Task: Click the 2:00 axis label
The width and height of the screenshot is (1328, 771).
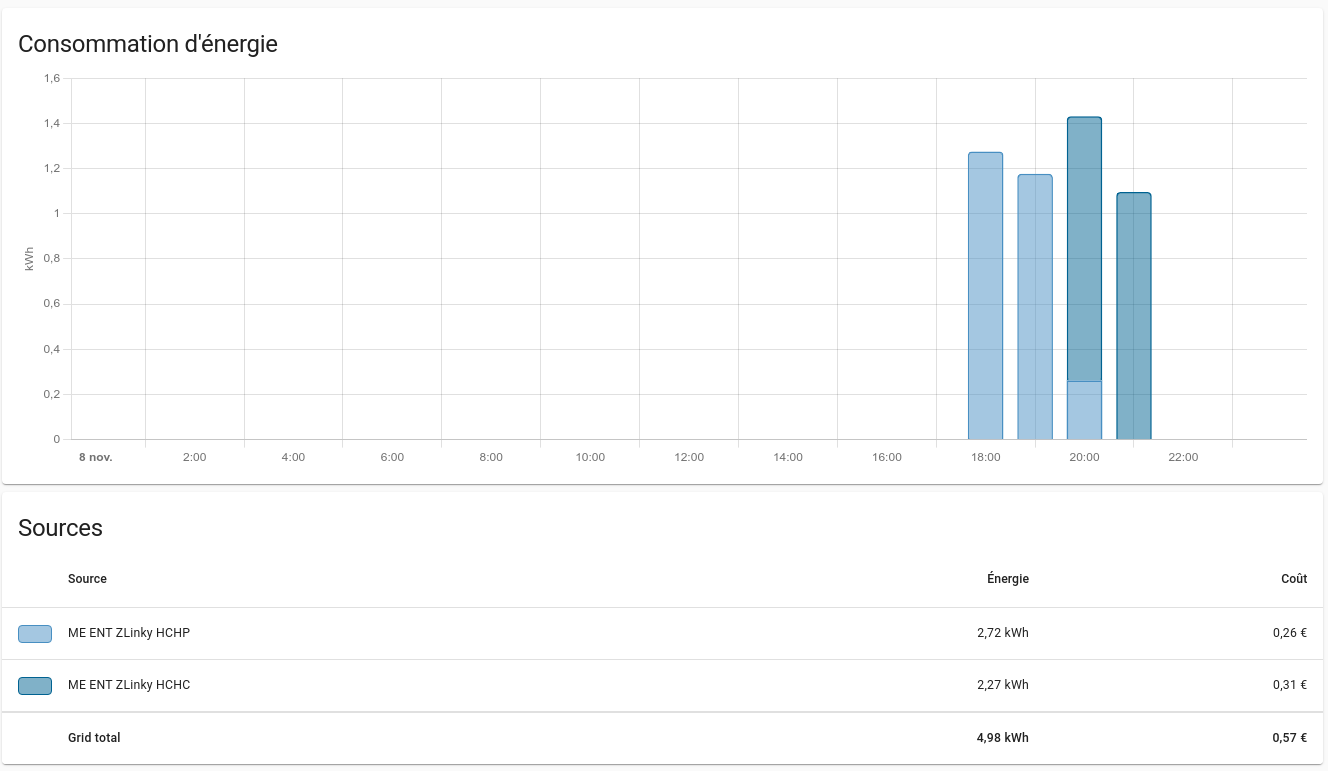Action: pyautogui.click(x=194, y=457)
